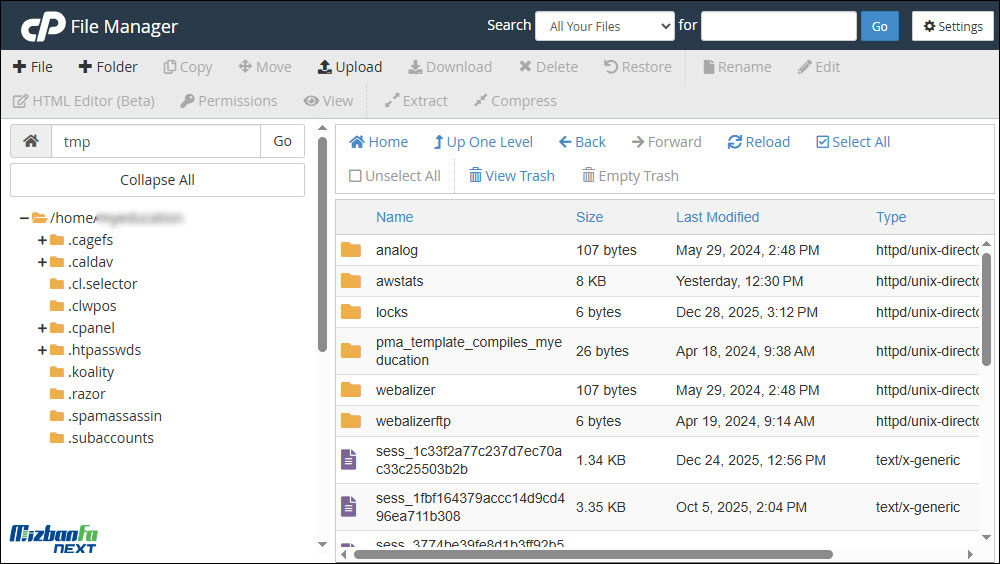
Task: Open View Trash
Action: tap(511, 176)
